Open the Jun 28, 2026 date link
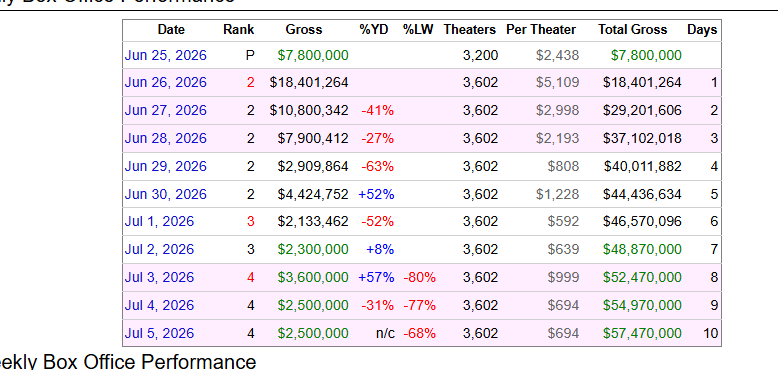The height and width of the screenshot is (370, 778). pos(165,138)
